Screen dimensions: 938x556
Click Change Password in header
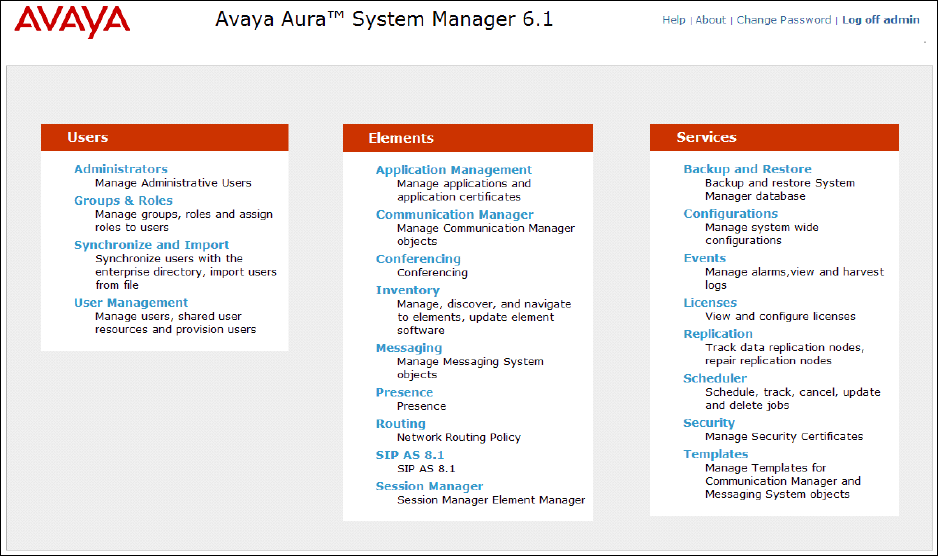tap(783, 20)
